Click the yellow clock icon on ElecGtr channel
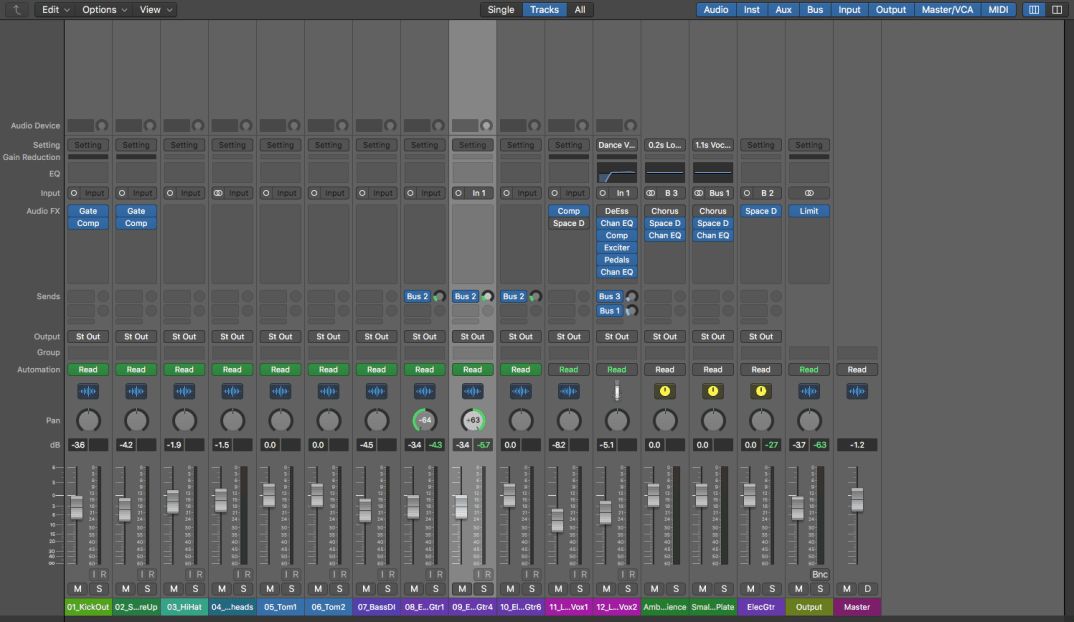The width and height of the screenshot is (1074, 622). tap(761, 391)
